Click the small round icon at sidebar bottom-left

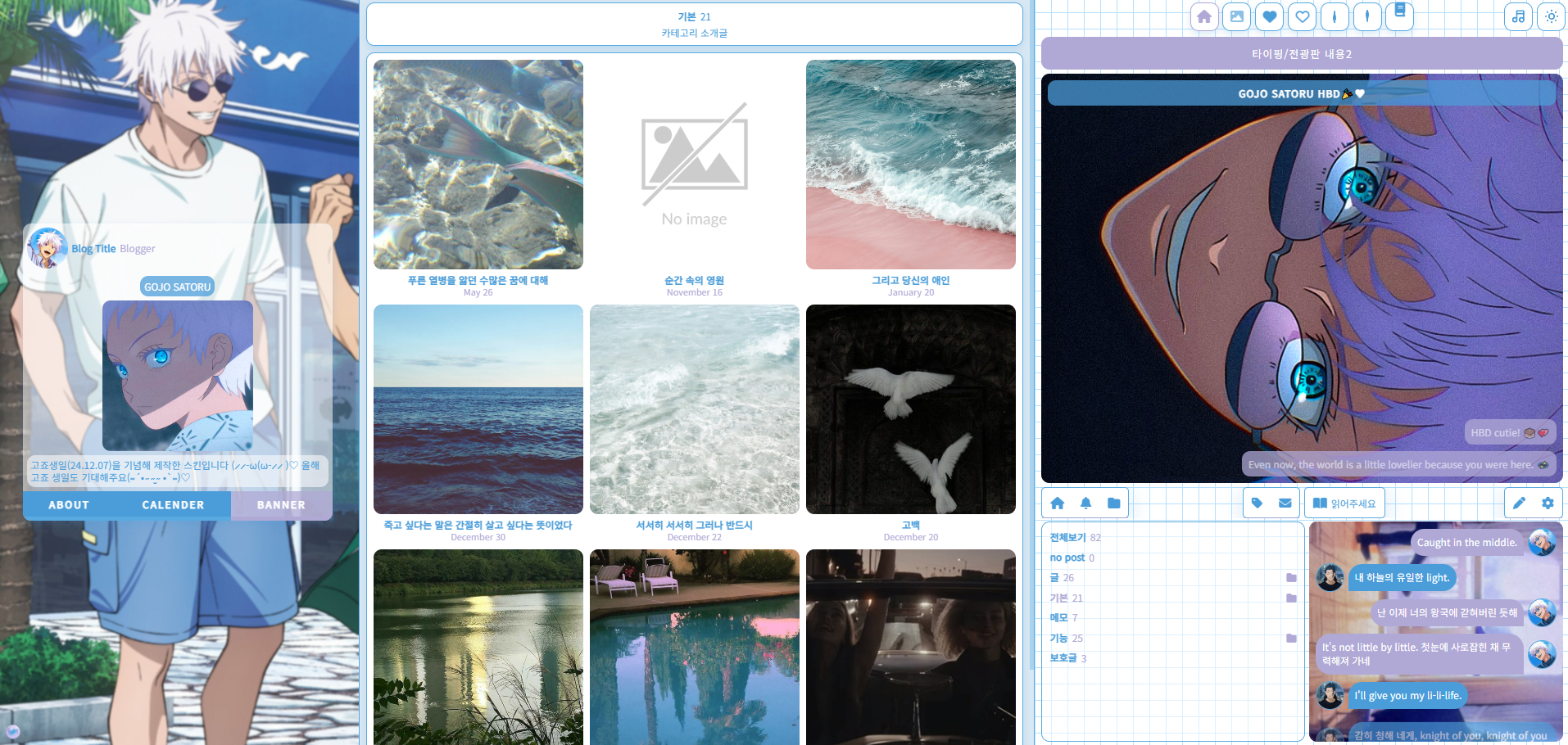pos(12,731)
